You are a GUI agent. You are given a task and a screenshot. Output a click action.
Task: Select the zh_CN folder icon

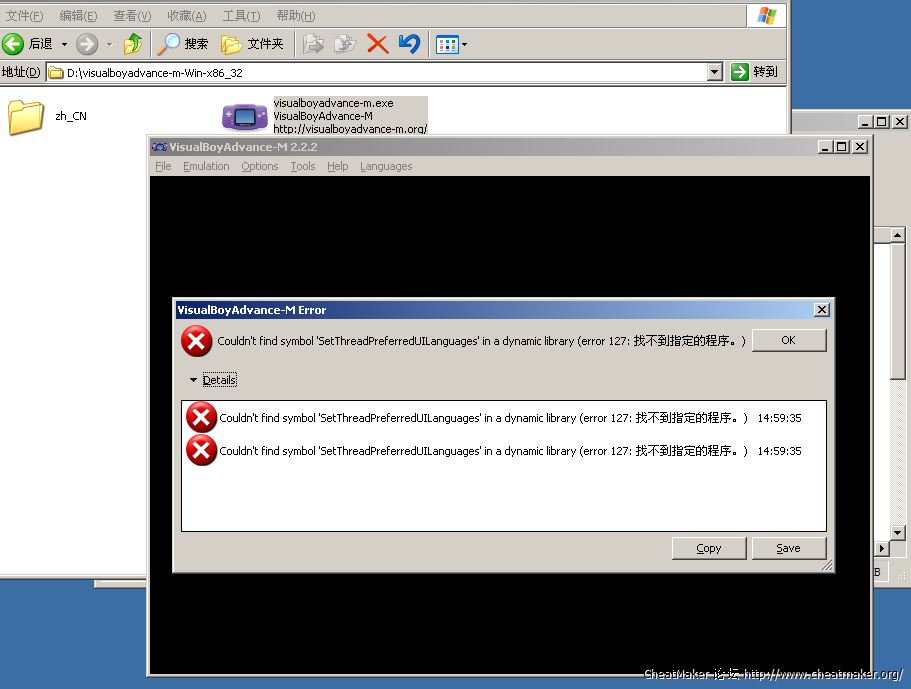pyautogui.click(x=26, y=117)
